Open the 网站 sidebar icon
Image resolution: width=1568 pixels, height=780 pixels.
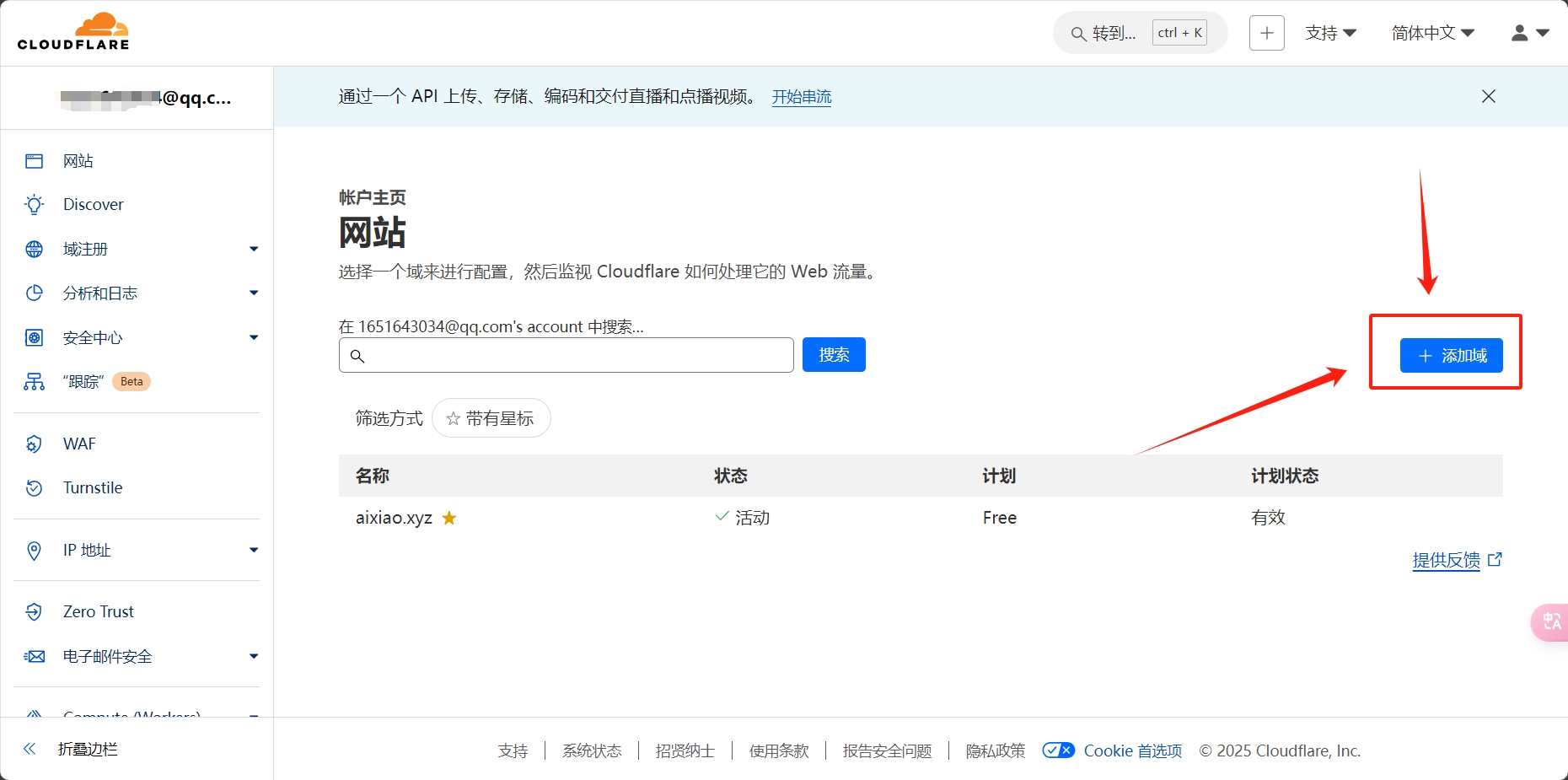(x=34, y=161)
